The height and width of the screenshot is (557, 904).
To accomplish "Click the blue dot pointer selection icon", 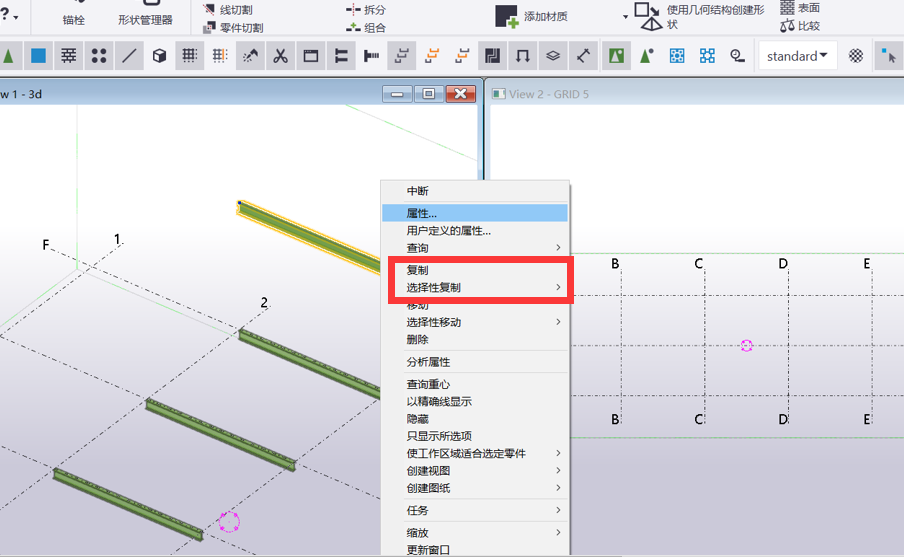I will point(888,56).
